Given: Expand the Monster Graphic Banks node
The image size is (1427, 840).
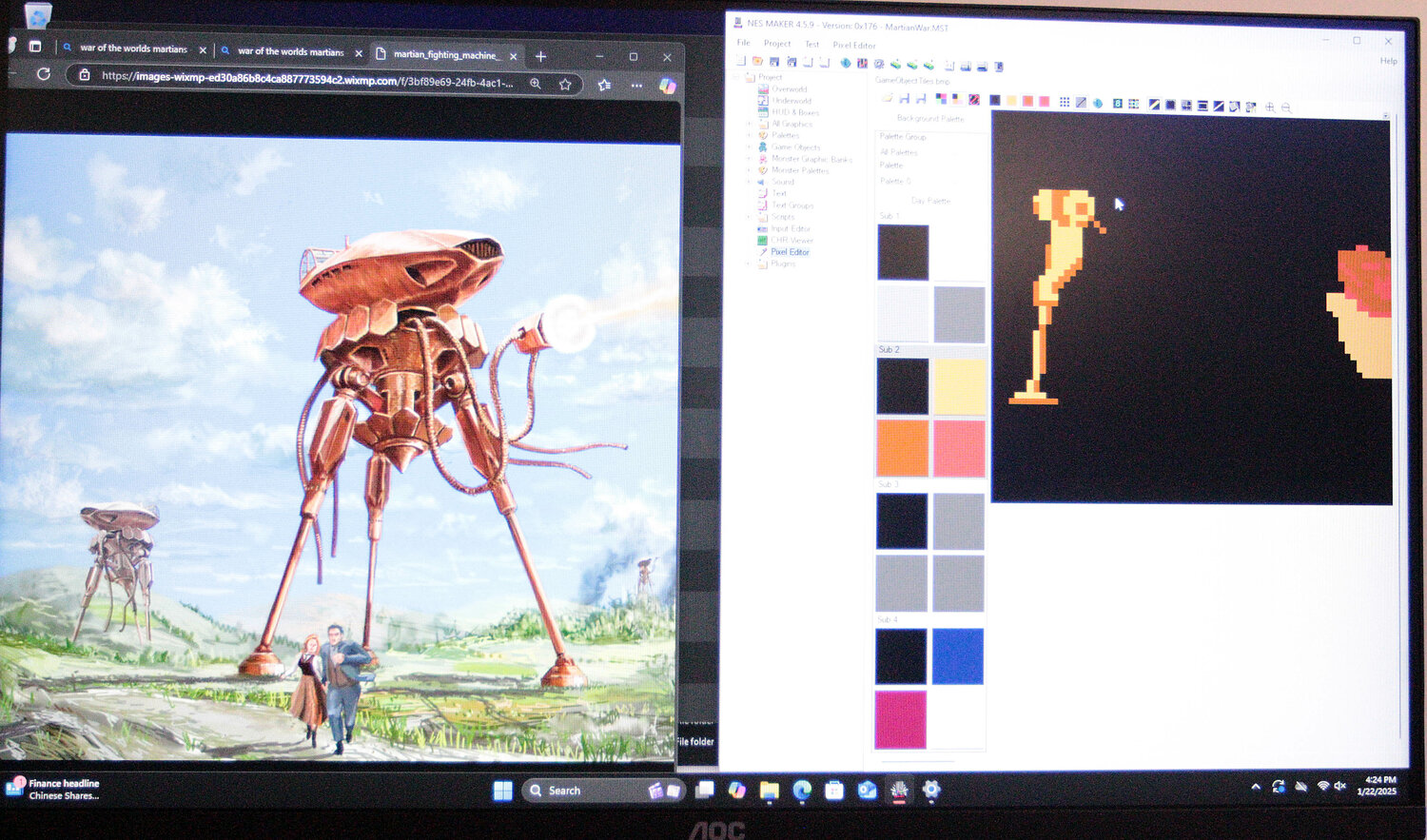Looking at the screenshot, I should click(750, 159).
